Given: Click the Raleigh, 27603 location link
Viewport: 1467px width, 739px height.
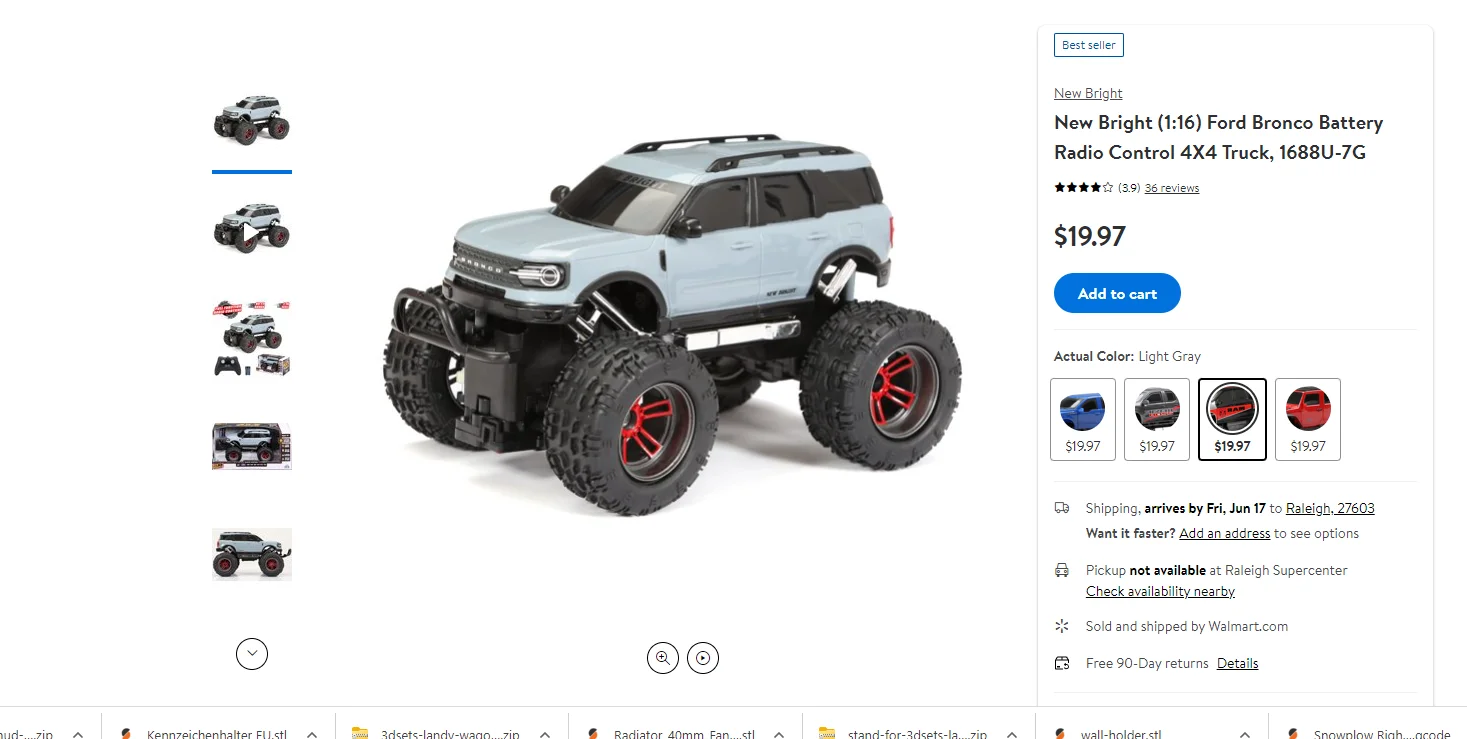Looking at the screenshot, I should pos(1330,508).
